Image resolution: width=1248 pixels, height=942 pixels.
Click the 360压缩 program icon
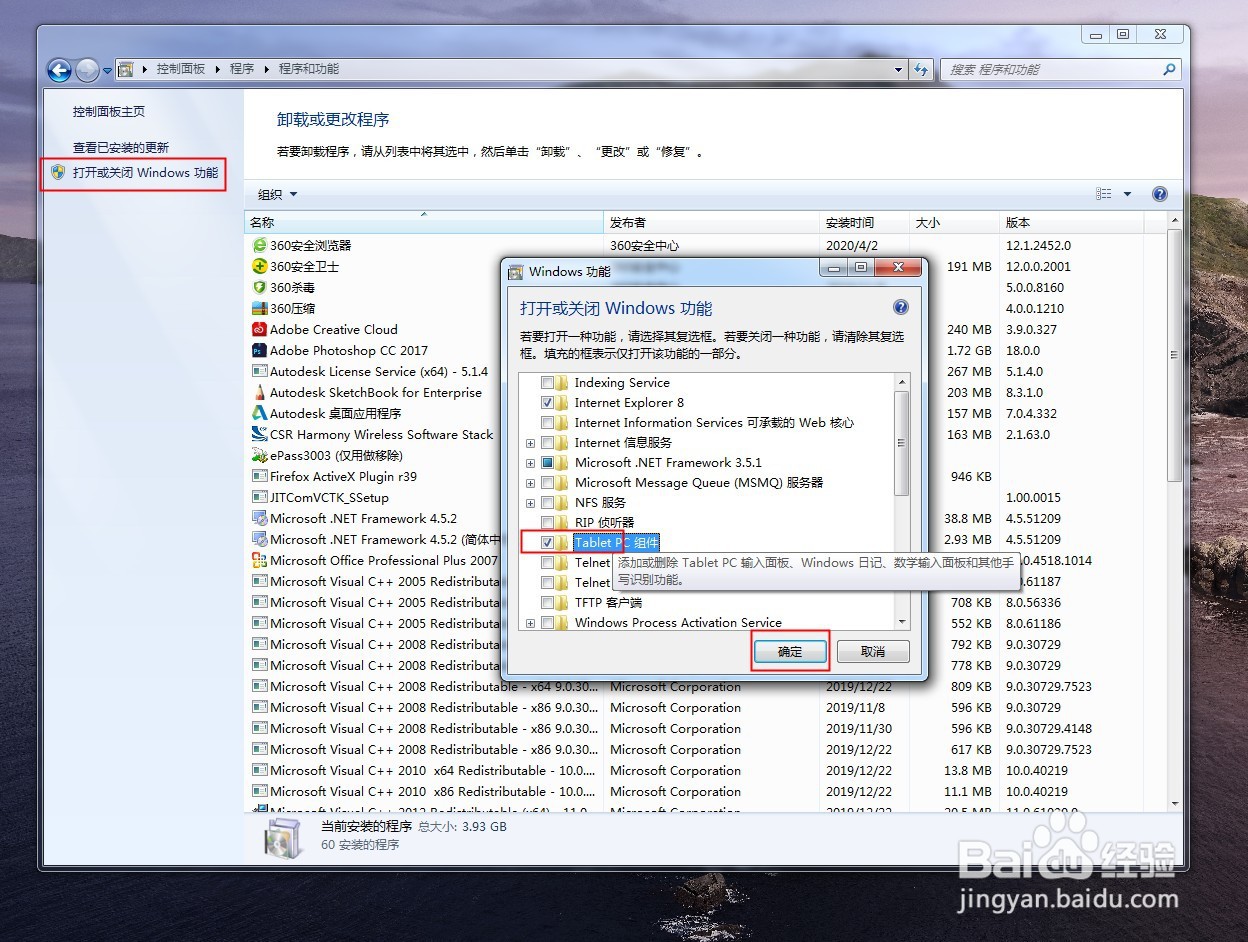[260, 308]
